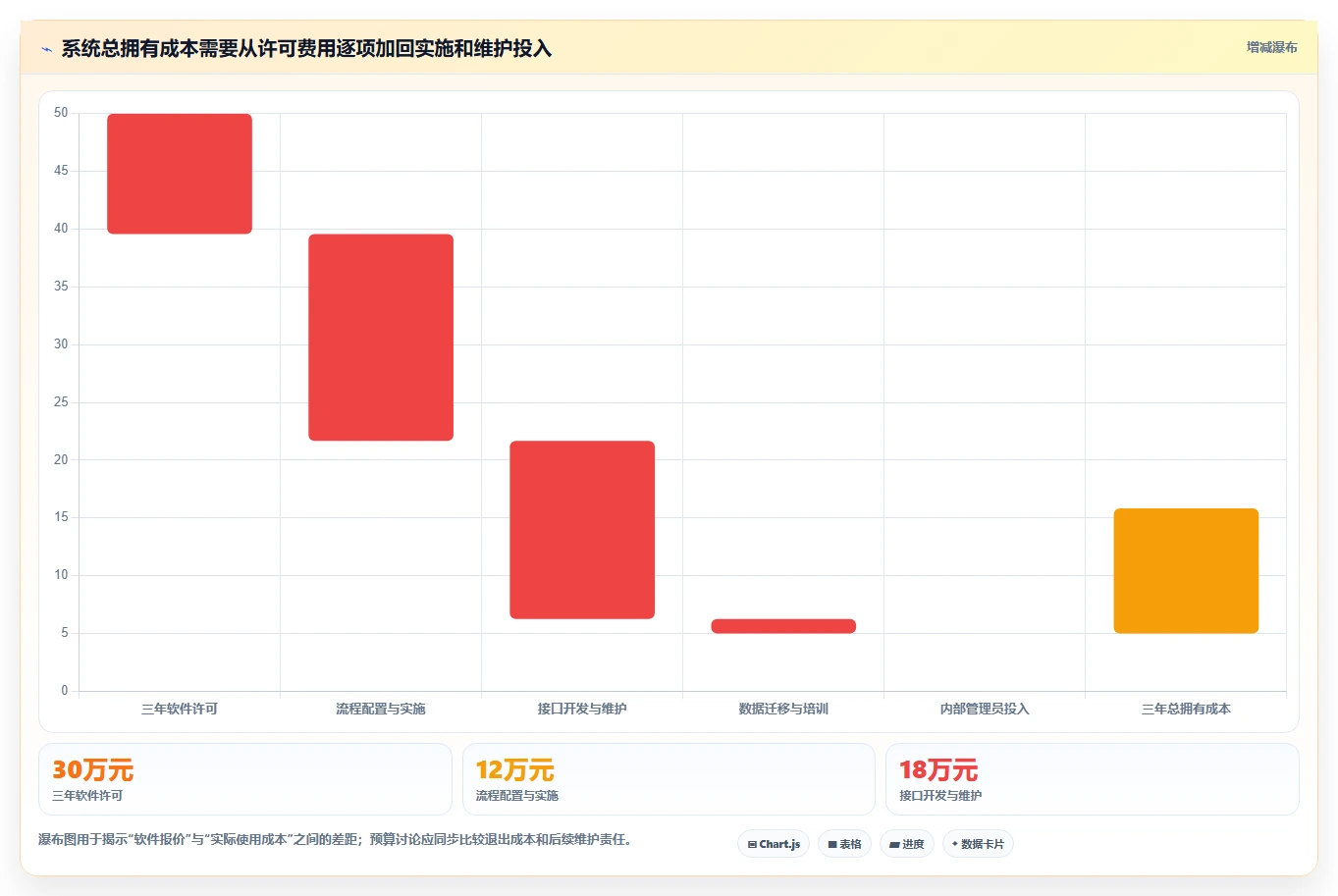This screenshot has width=1338, height=896.
Task: Click the x-axis label 内部管理员投入
Action: coord(985,709)
